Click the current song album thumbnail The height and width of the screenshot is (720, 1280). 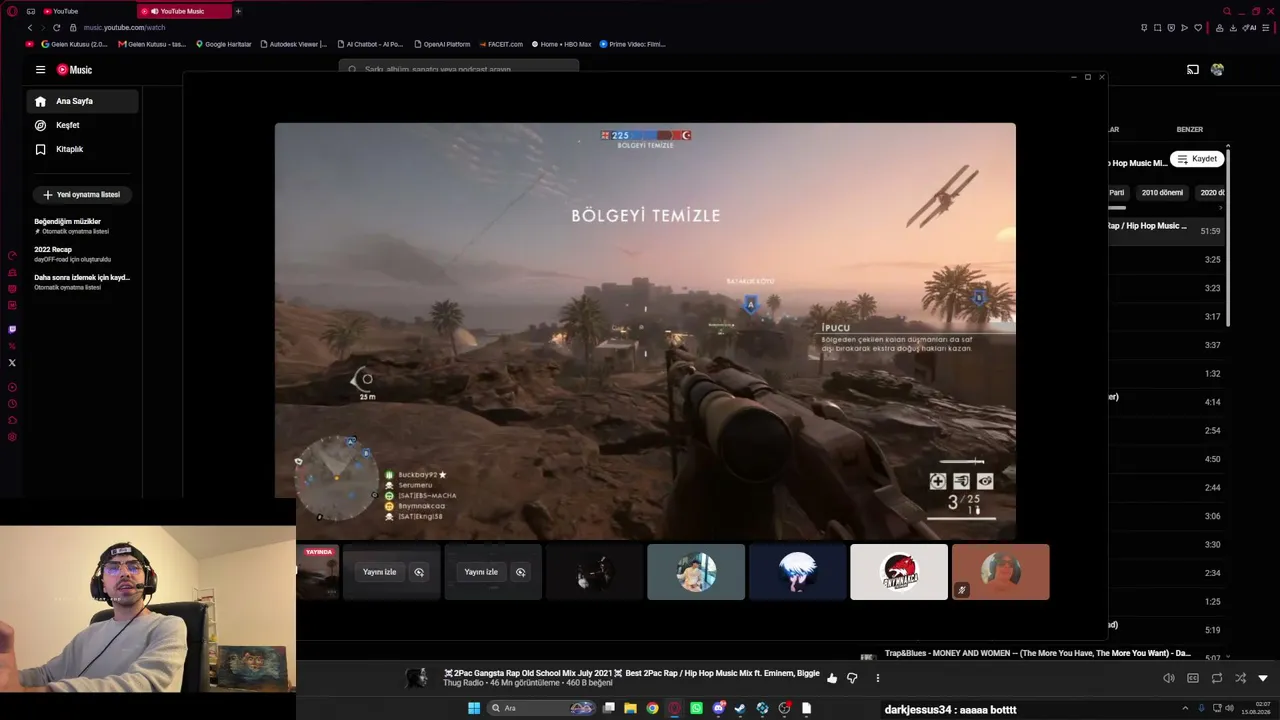pos(416,678)
